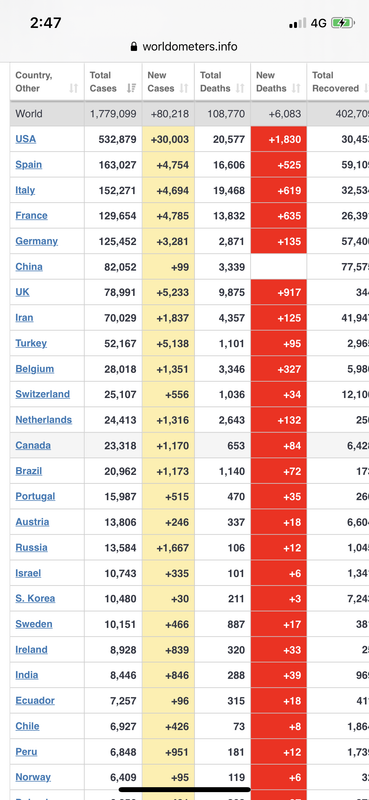
Task: Tap the worldometers.info address bar
Action: 184,47
